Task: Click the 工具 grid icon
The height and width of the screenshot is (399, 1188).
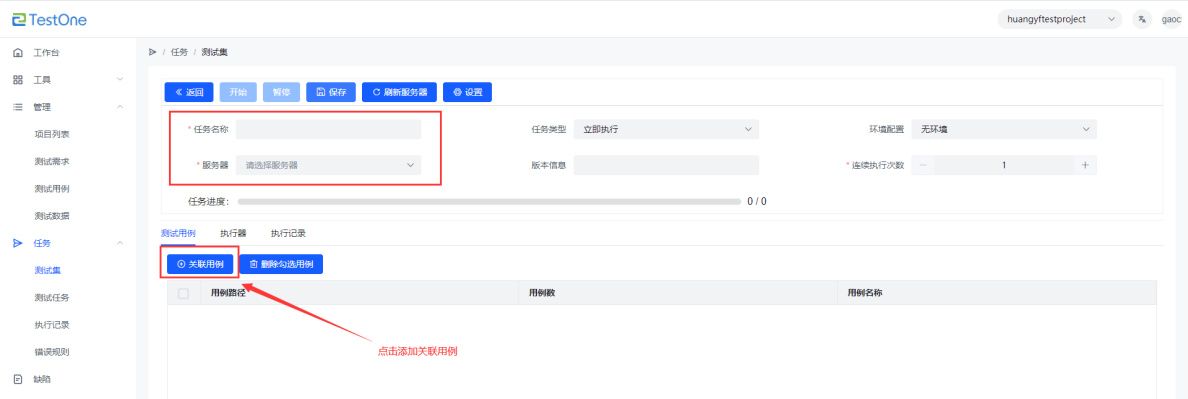Action: [18, 79]
